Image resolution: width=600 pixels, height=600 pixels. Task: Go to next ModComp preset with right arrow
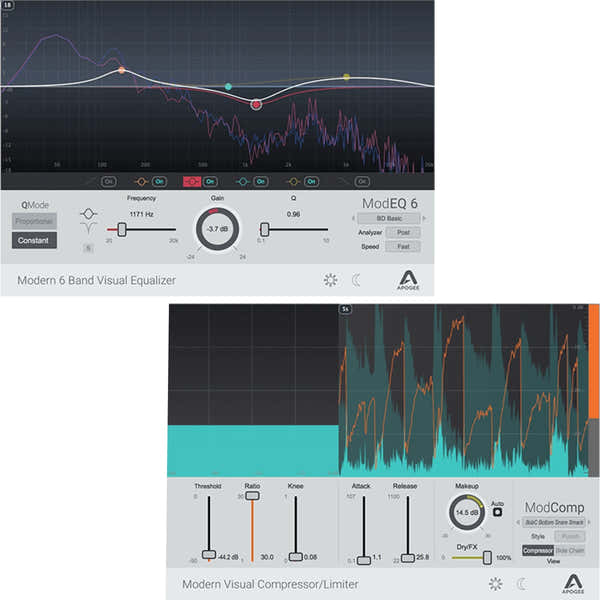tap(589, 522)
